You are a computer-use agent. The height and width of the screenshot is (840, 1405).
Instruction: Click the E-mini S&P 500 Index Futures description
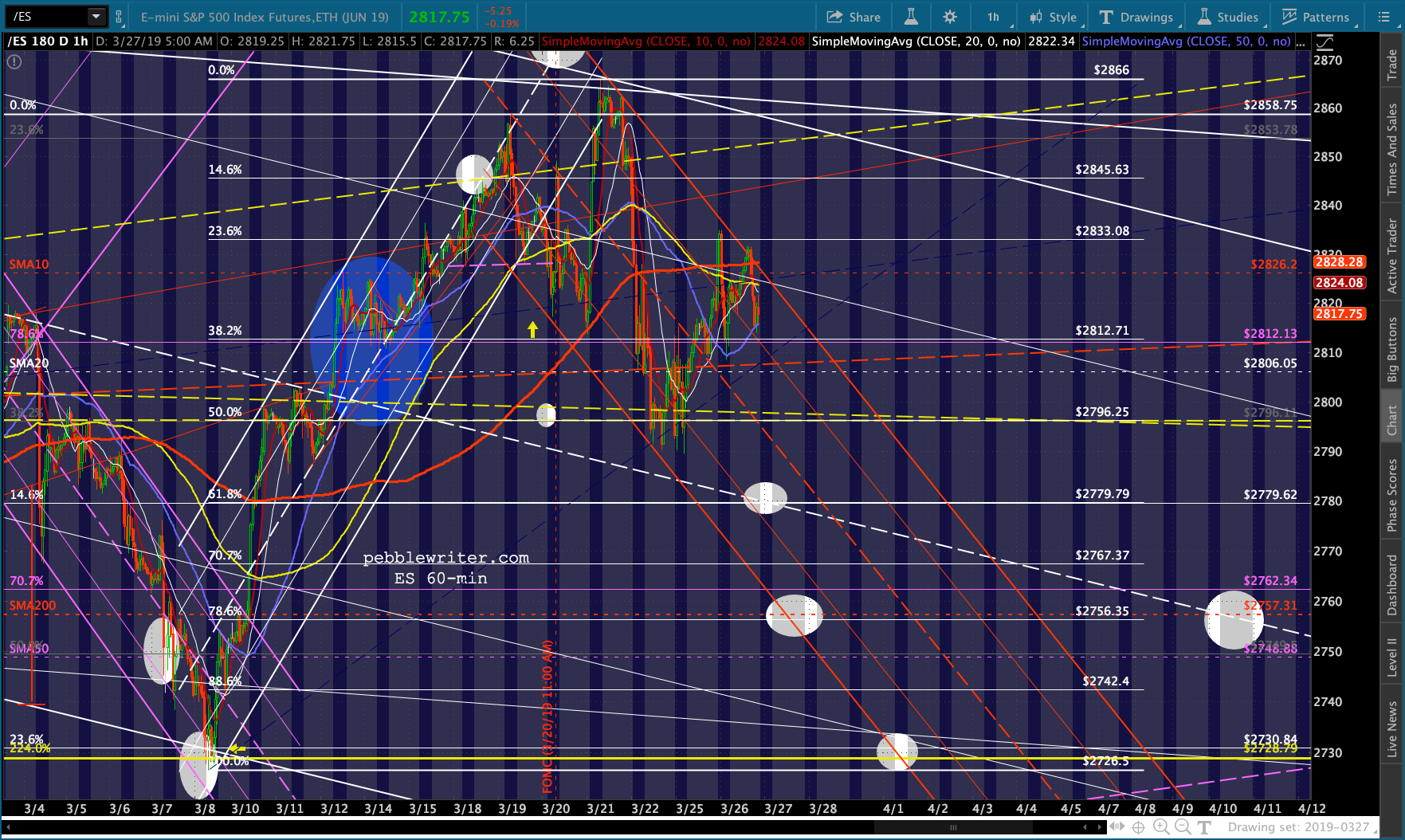pyautogui.click(x=265, y=17)
